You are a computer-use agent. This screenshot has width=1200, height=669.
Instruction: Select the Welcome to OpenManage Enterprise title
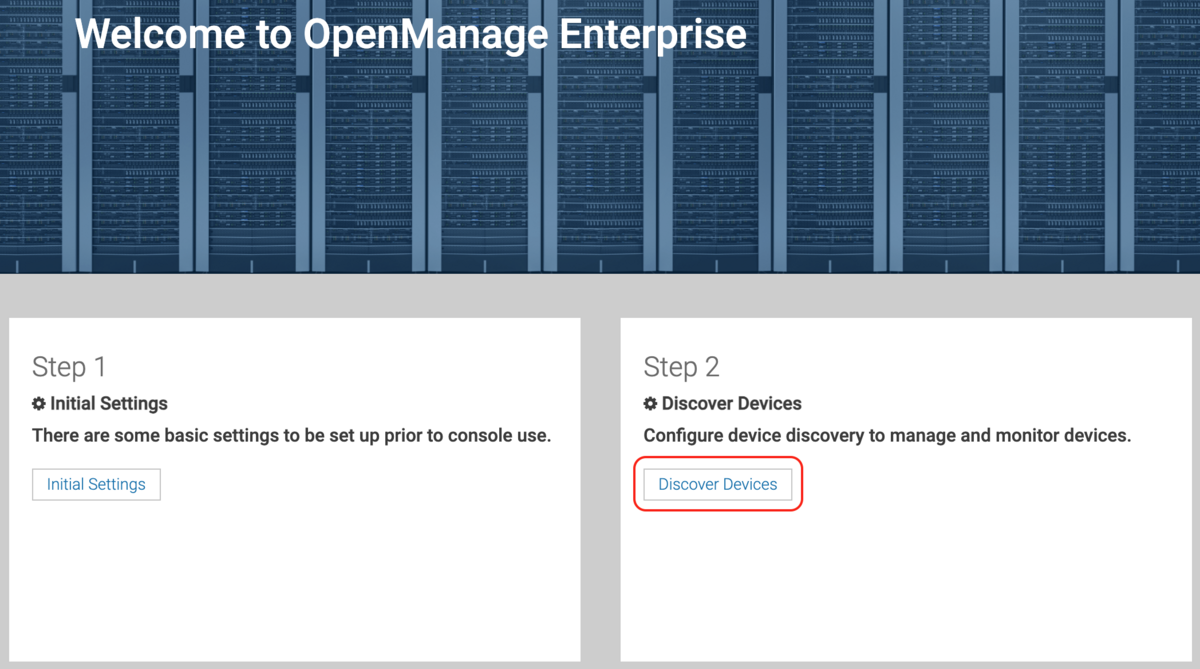pyautogui.click(x=411, y=34)
